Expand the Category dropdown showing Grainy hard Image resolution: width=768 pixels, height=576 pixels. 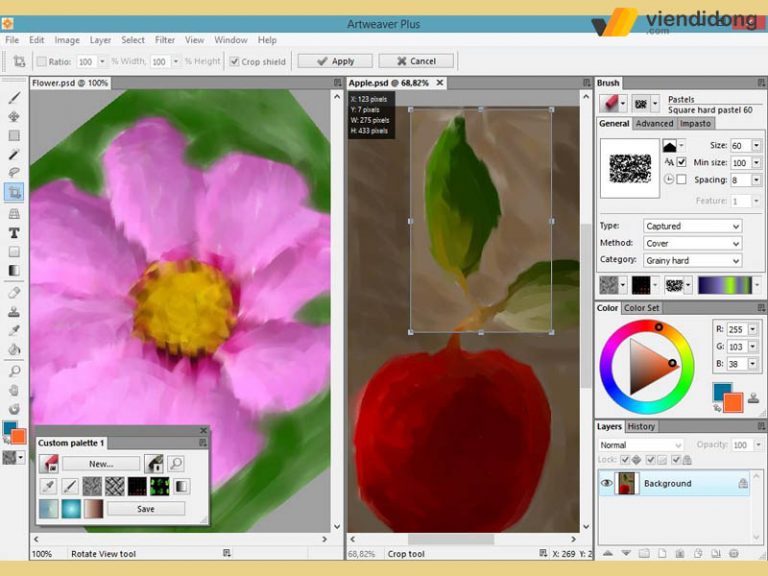tap(691, 260)
